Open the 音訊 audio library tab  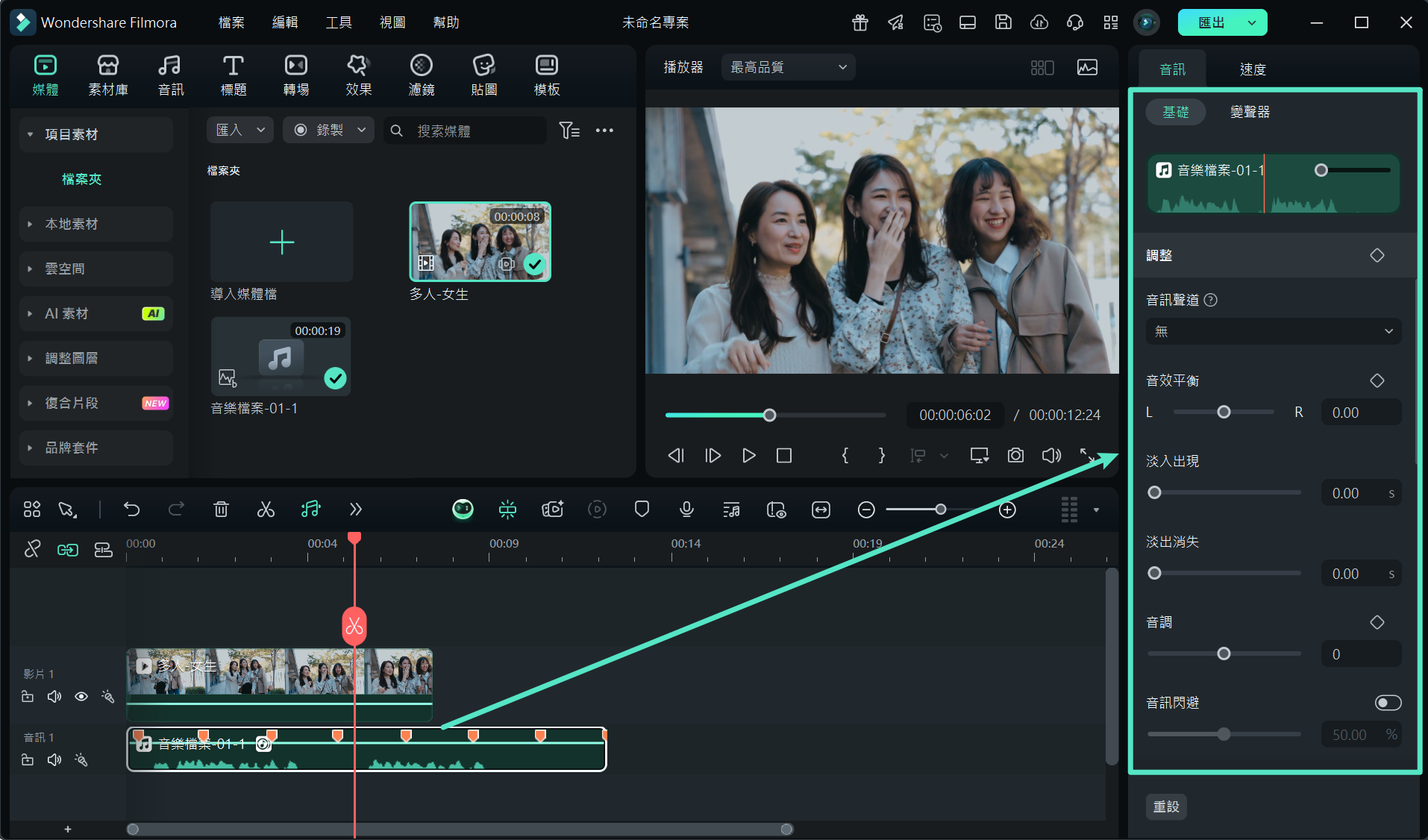tap(171, 75)
